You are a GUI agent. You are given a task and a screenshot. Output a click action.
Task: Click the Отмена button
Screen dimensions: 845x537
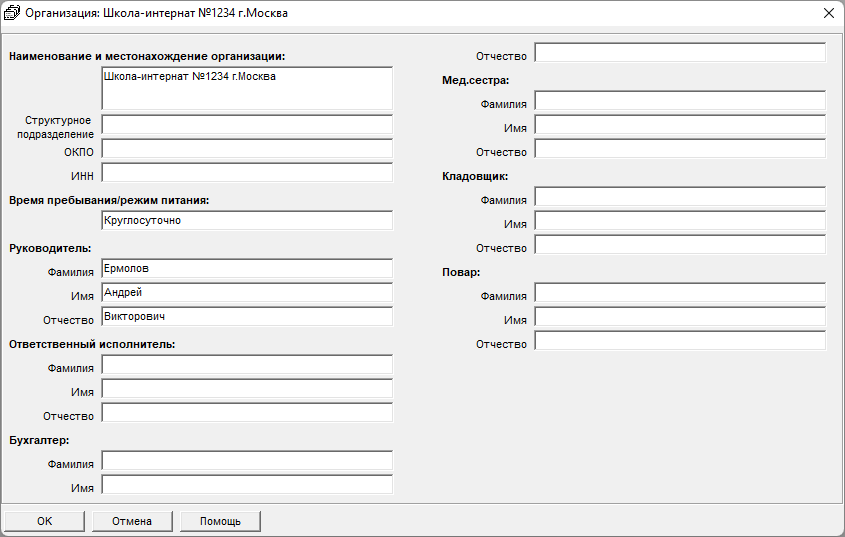(132, 521)
